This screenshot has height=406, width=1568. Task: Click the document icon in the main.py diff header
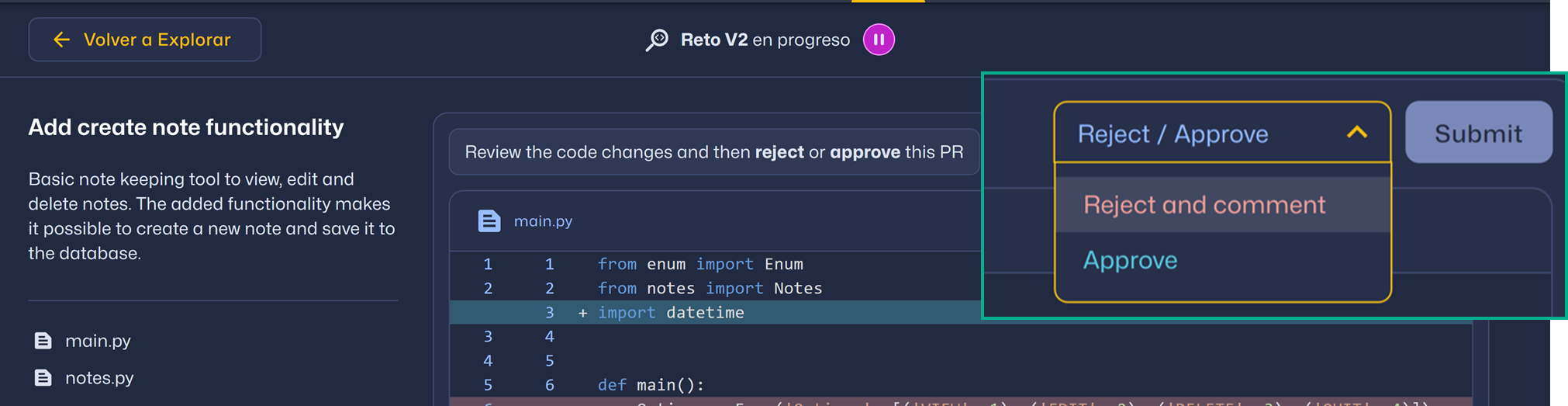489,221
